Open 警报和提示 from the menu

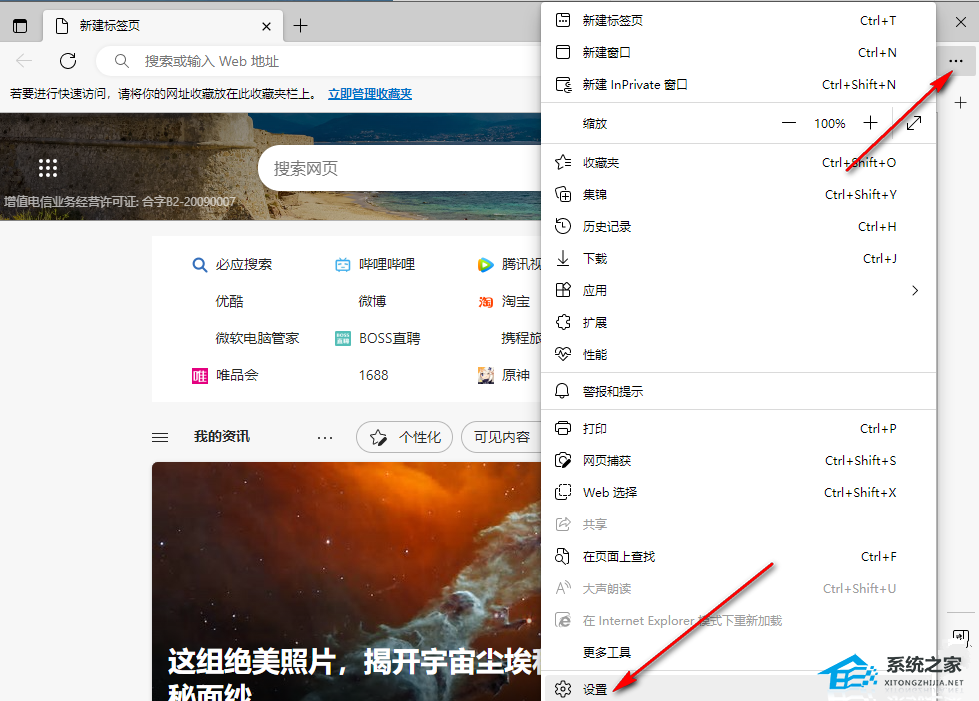pos(739,391)
